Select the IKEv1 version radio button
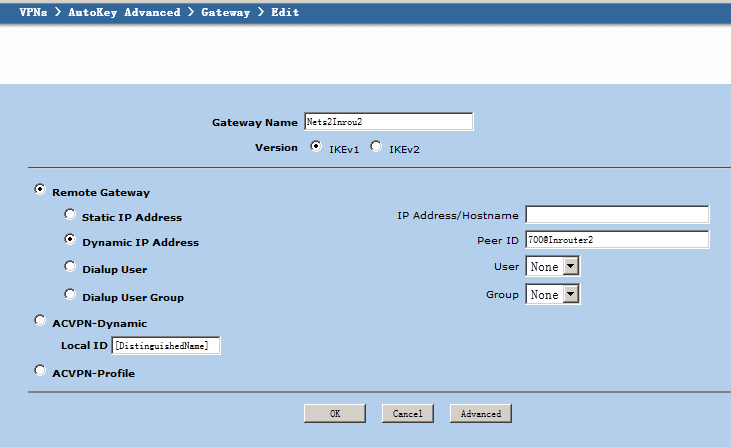 pos(316,147)
